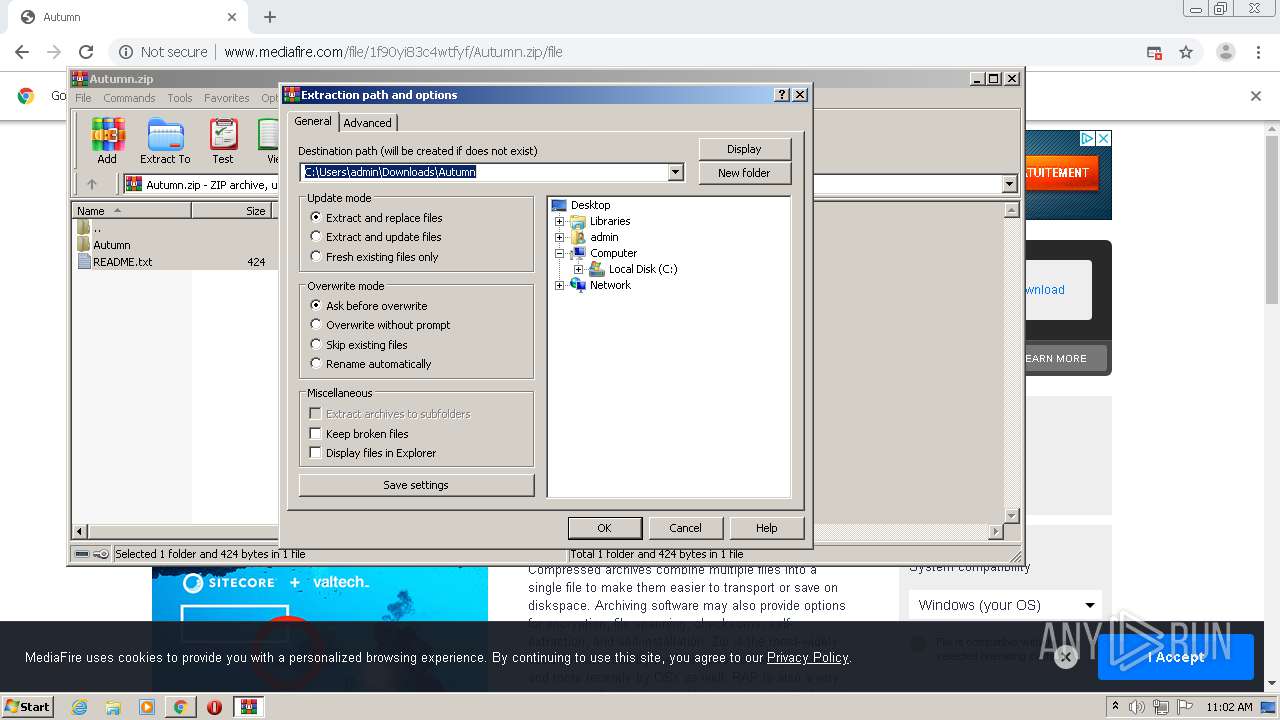Open the Windows (your OS) dropdown
The image size is (1280, 720).
tap(1005, 605)
